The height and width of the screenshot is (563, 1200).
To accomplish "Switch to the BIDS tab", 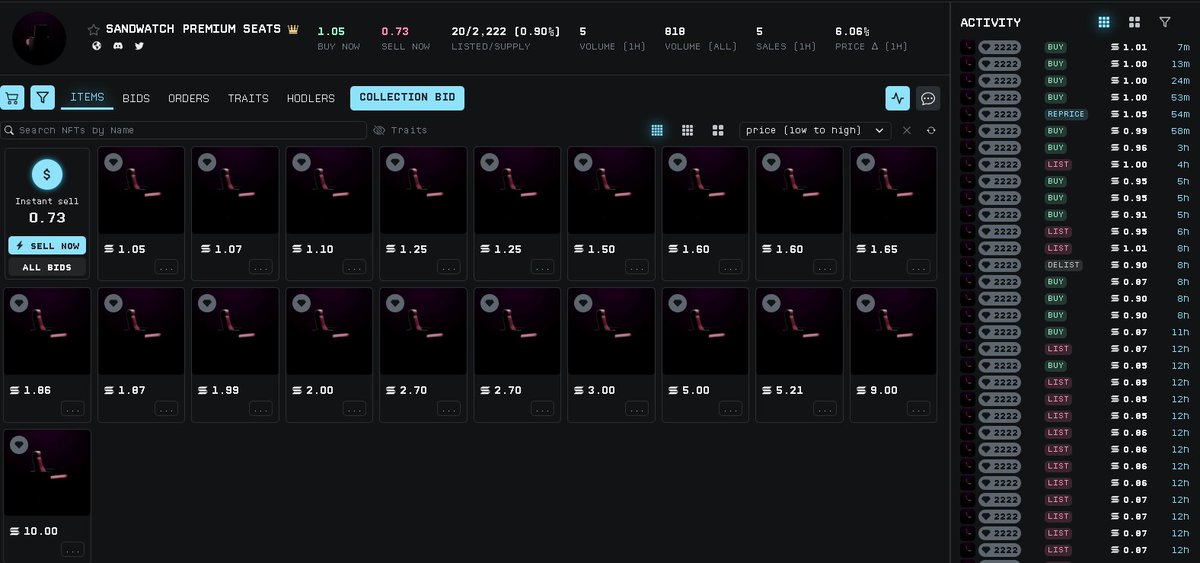I will pos(136,98).
